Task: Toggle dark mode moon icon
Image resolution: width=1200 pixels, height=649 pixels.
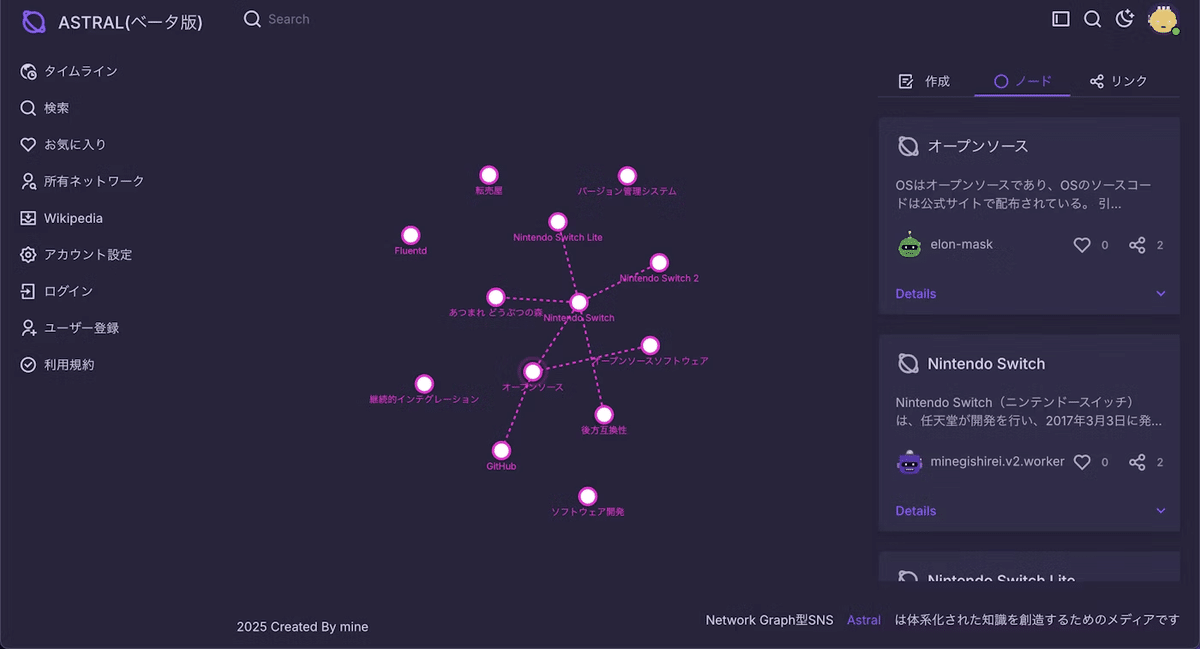Action: pos(1124,18)
